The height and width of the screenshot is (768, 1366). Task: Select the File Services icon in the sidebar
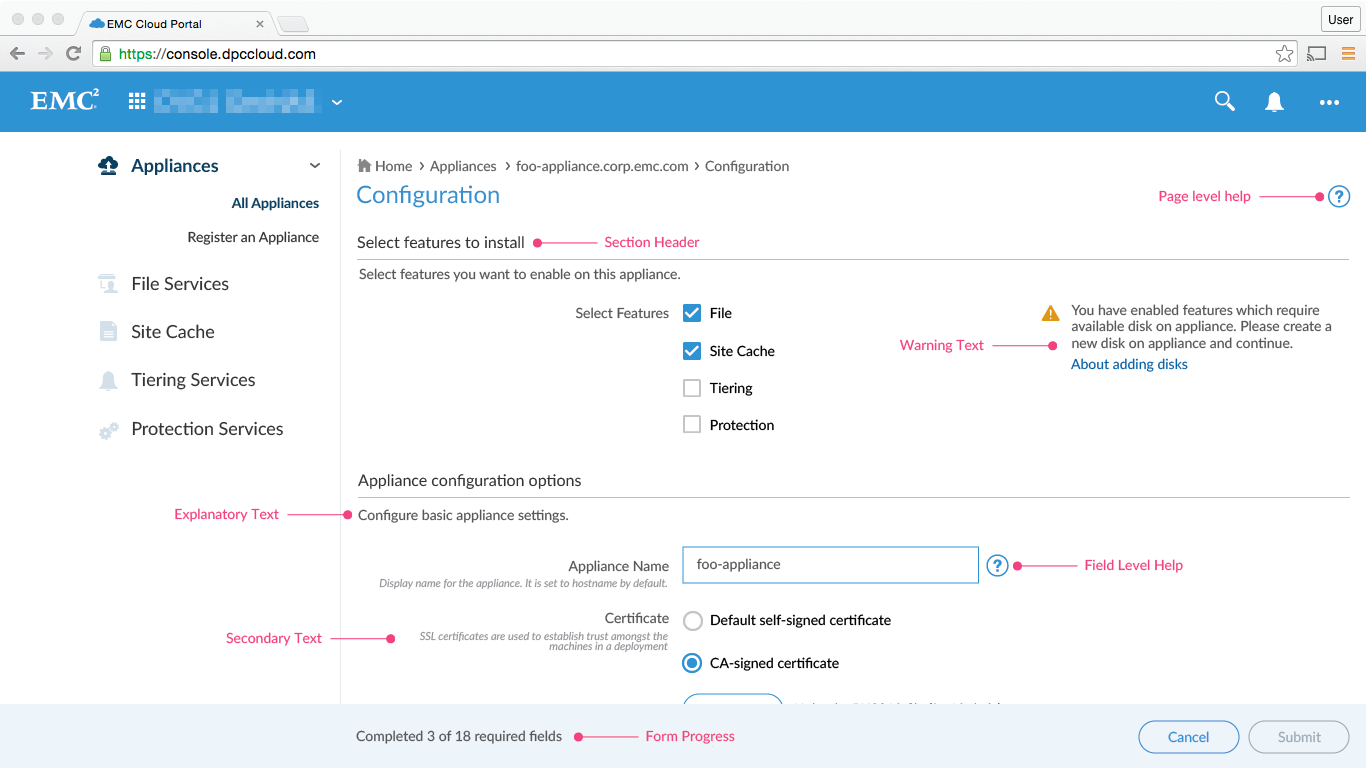[107, 283]
